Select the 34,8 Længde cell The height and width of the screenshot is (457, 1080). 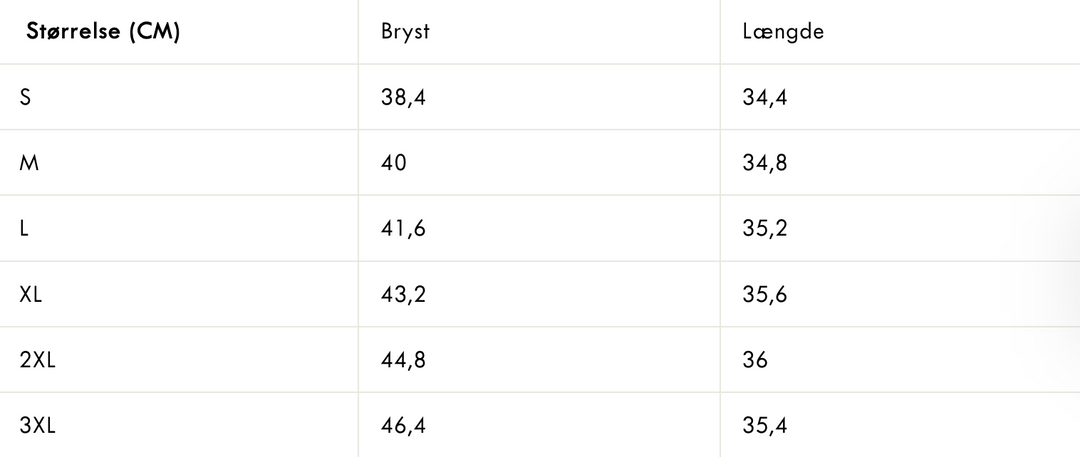[765, 164]
